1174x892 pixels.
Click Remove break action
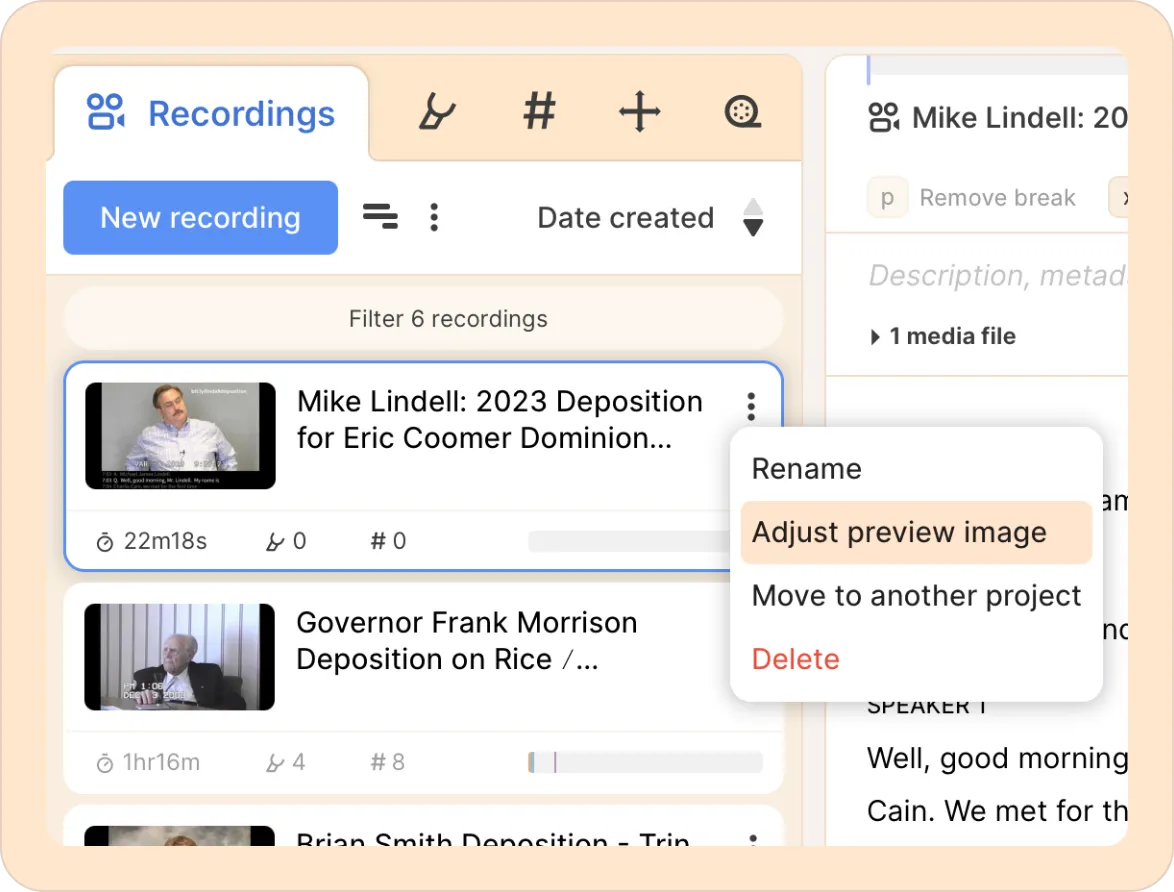point(997,198)
